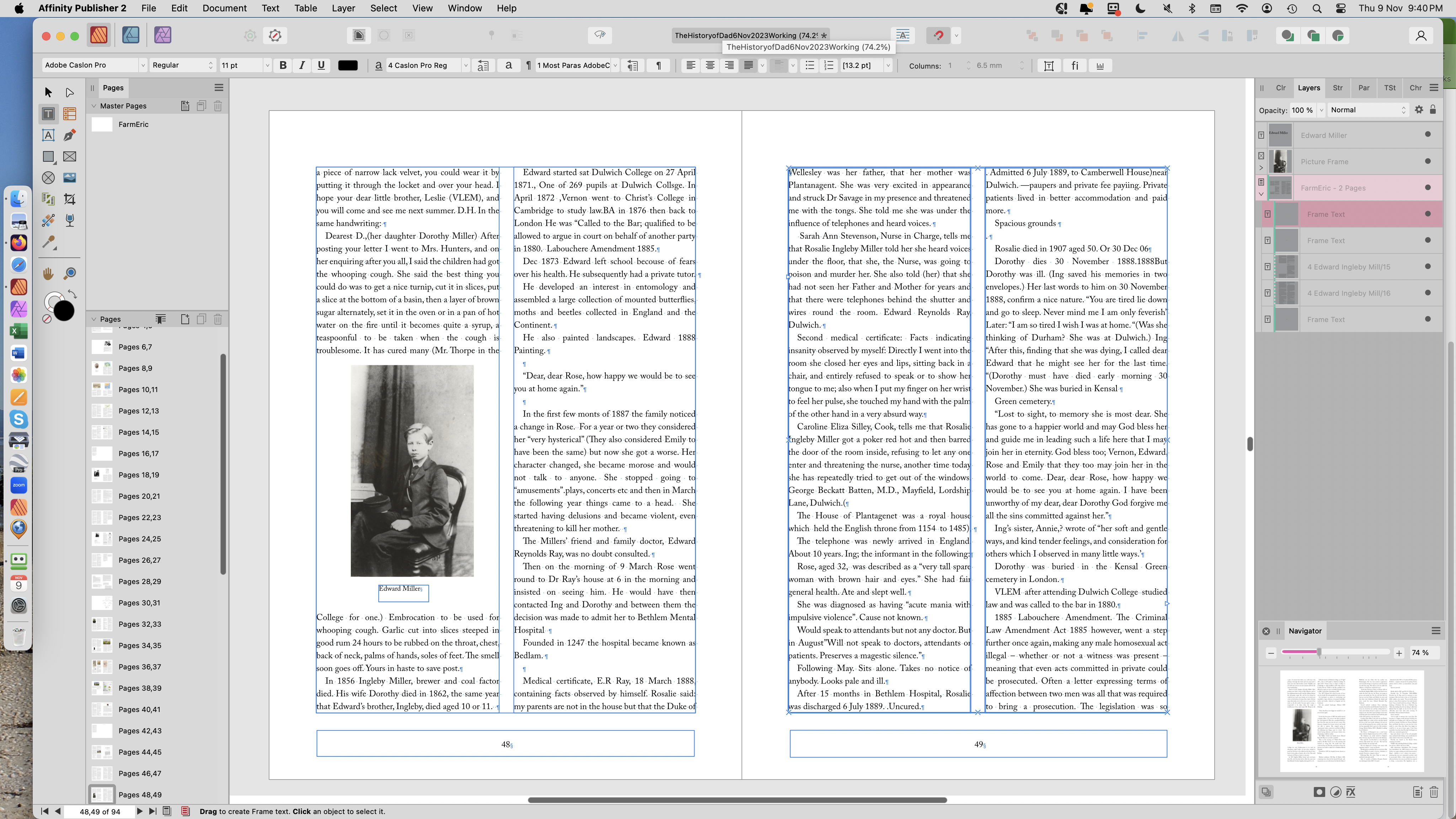Switch to Affinity Photo persona
The width and height of the screenshot is (1456, 819).
(x=163, y=35)
